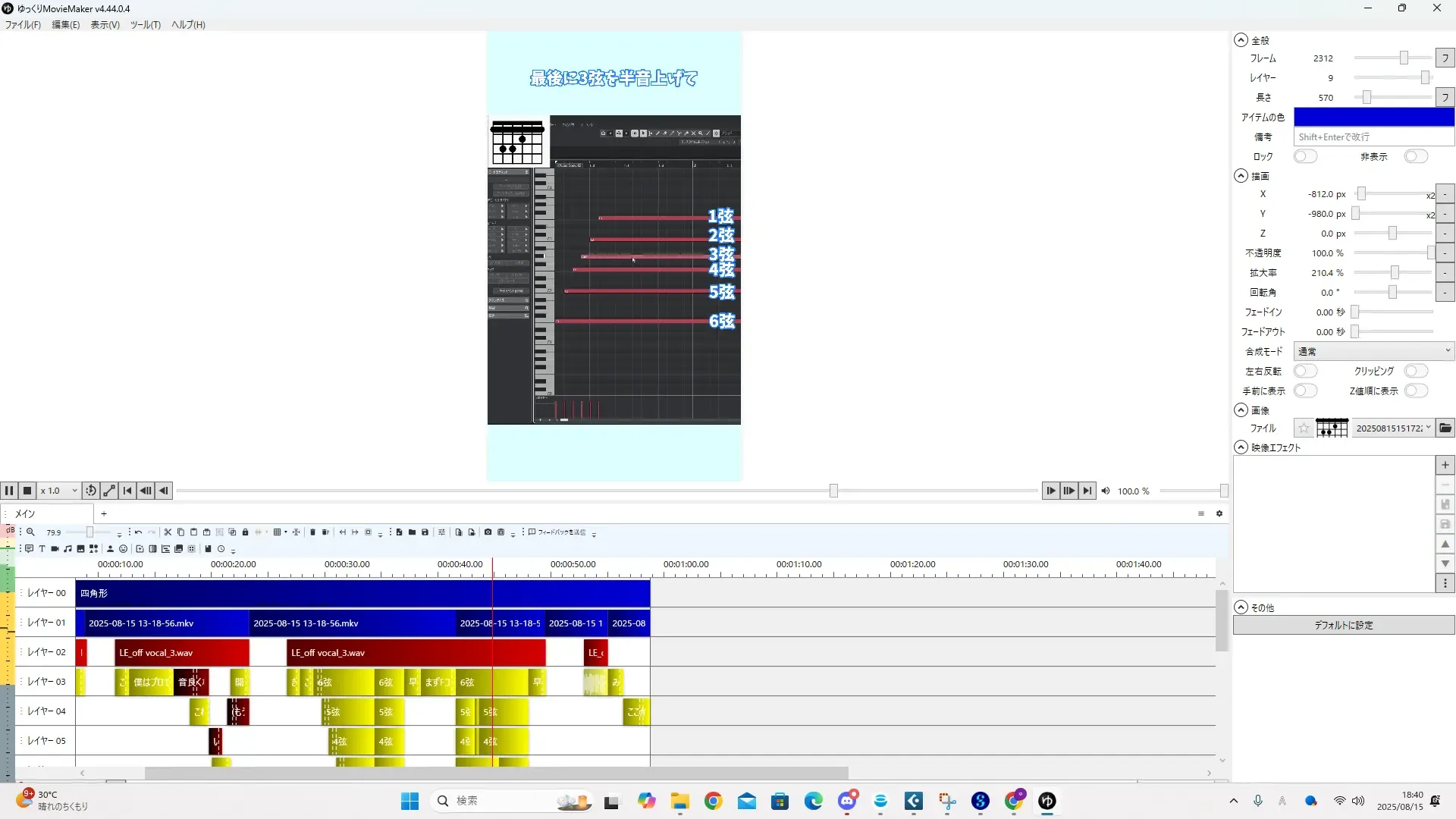The height and width of the screenshot is (819, 1456).
Task: Click the blue アイテムの色 color swatch
Action: pos(1373,117)
